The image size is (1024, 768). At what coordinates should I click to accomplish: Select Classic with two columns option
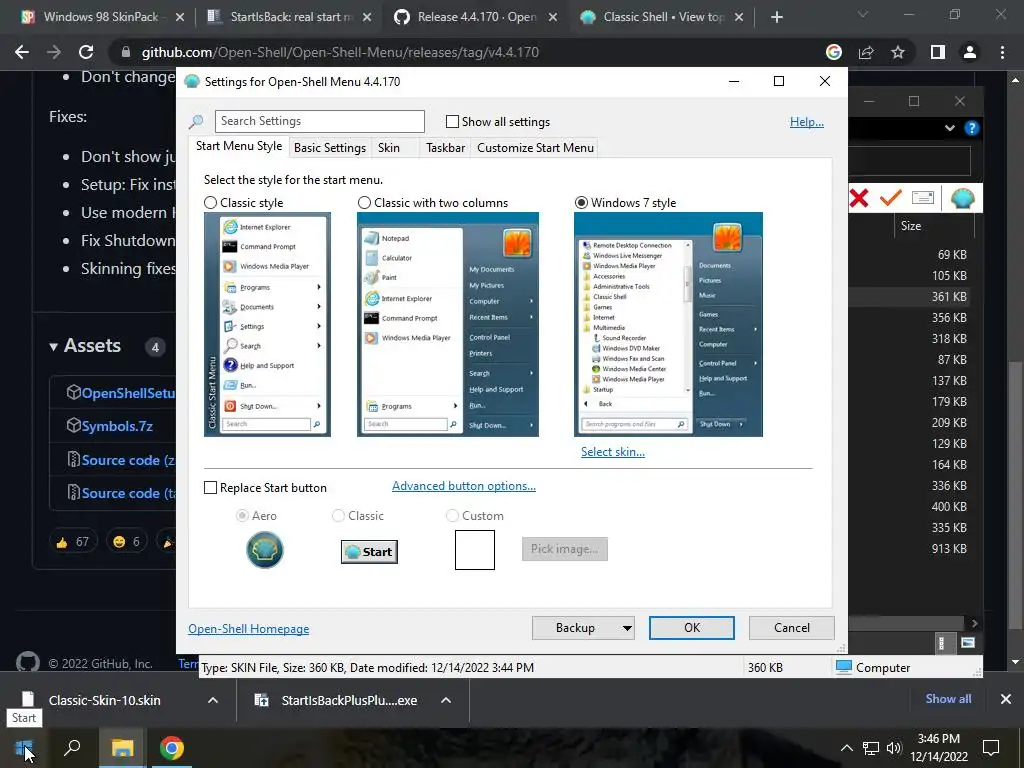364,202
